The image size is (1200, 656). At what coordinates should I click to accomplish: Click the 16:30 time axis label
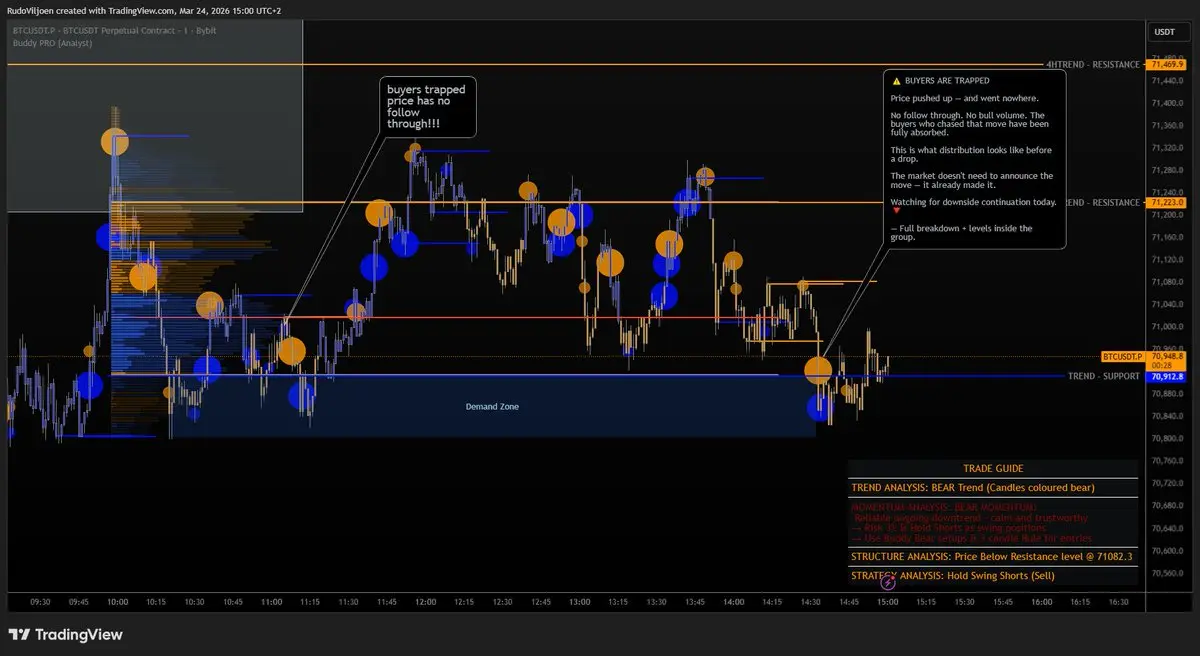click(1118, 602)
